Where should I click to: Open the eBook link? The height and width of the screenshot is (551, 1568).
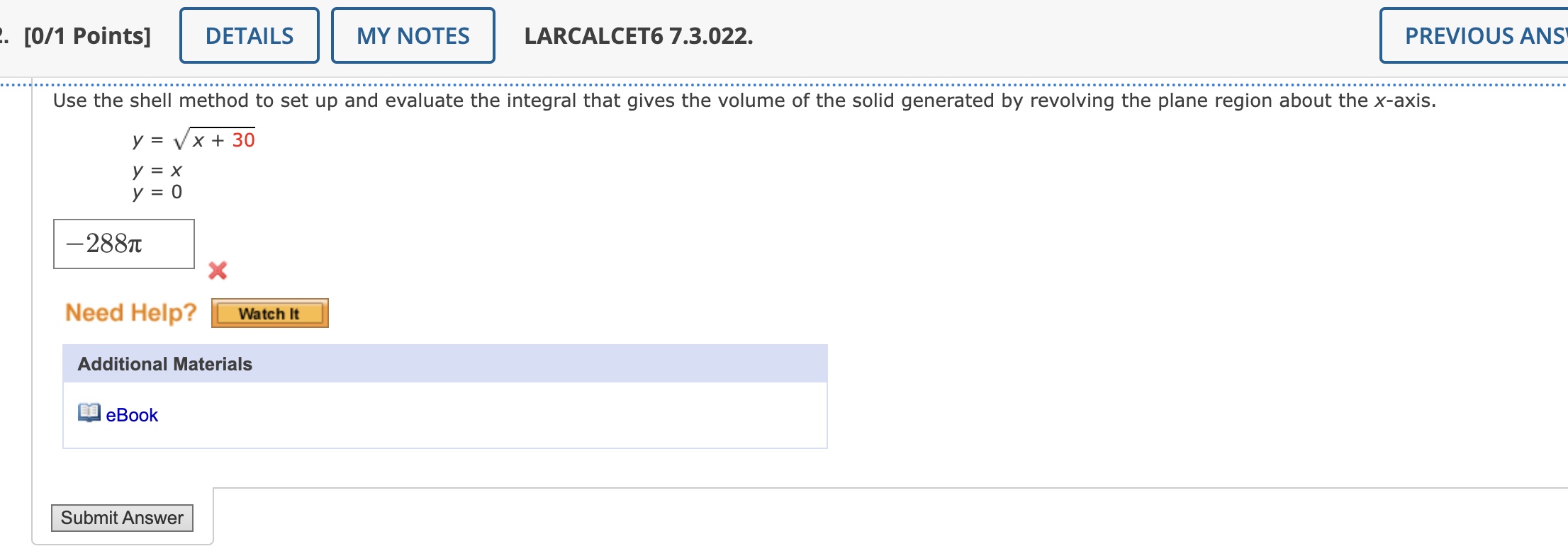pyautogui.click(x=131, y=415)
